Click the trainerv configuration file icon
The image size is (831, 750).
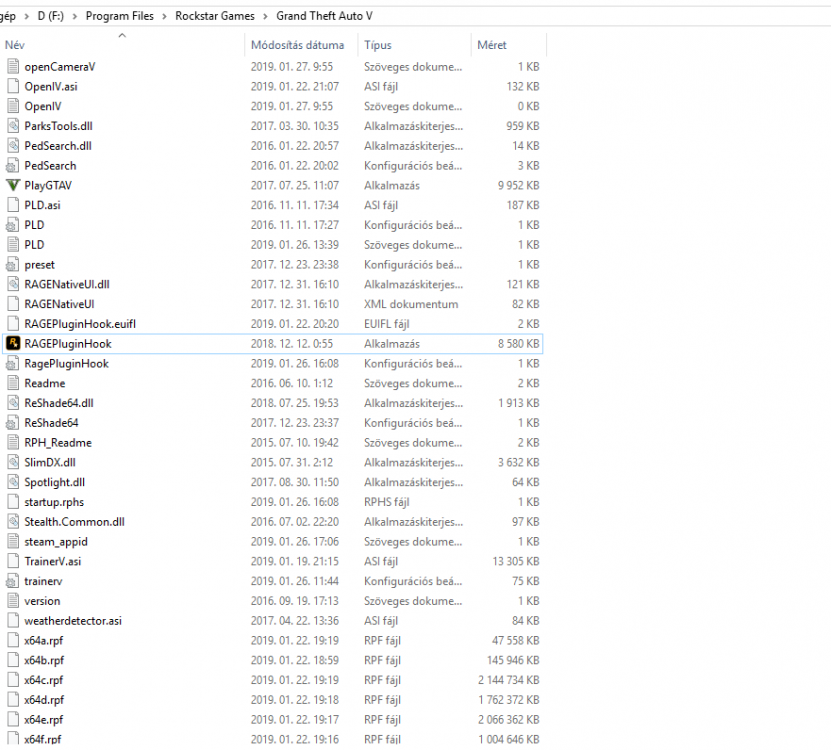click(13, 581)
